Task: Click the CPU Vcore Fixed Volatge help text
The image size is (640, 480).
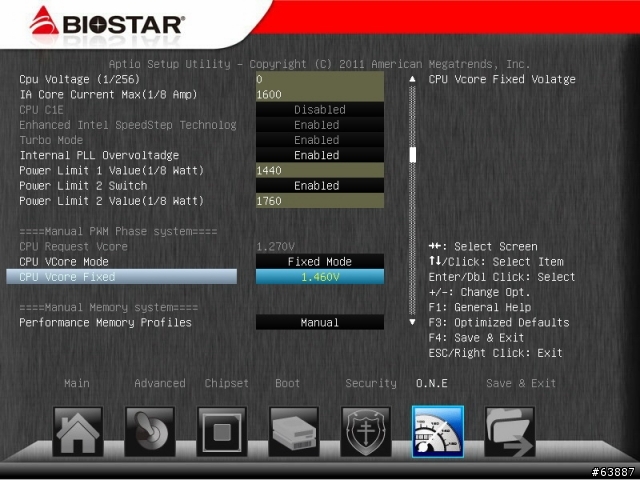Action: [x=502, y=79]
